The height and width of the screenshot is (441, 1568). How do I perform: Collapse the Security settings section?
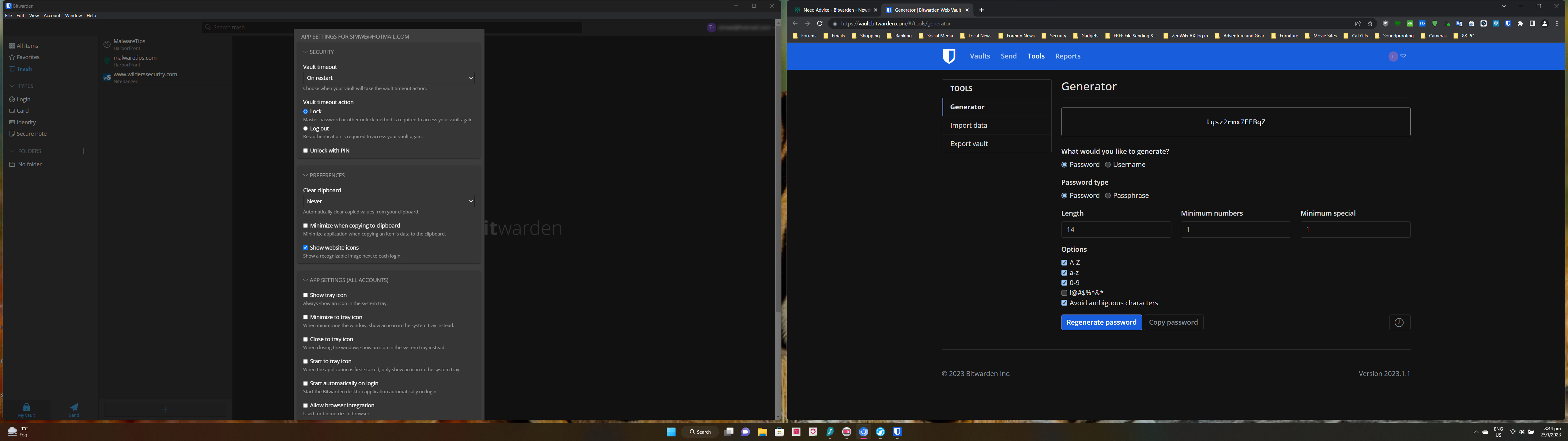coord(319,52)
